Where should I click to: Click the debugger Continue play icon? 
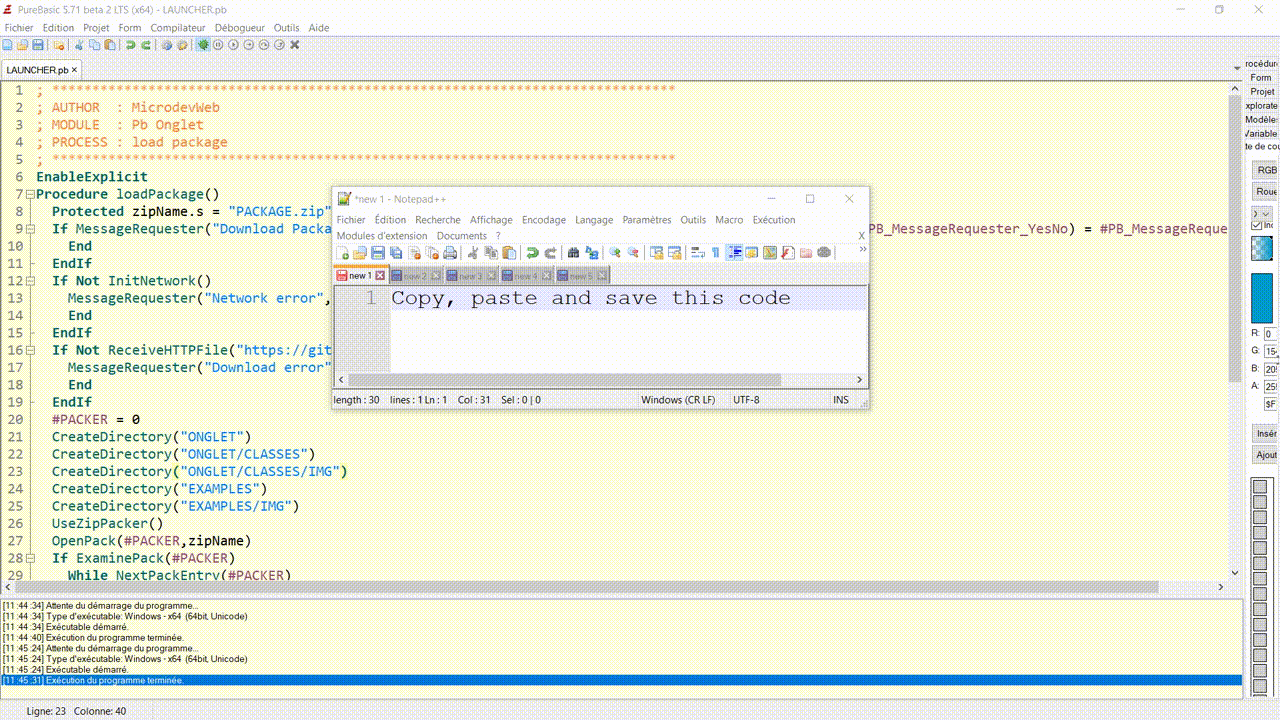(233, 45)
